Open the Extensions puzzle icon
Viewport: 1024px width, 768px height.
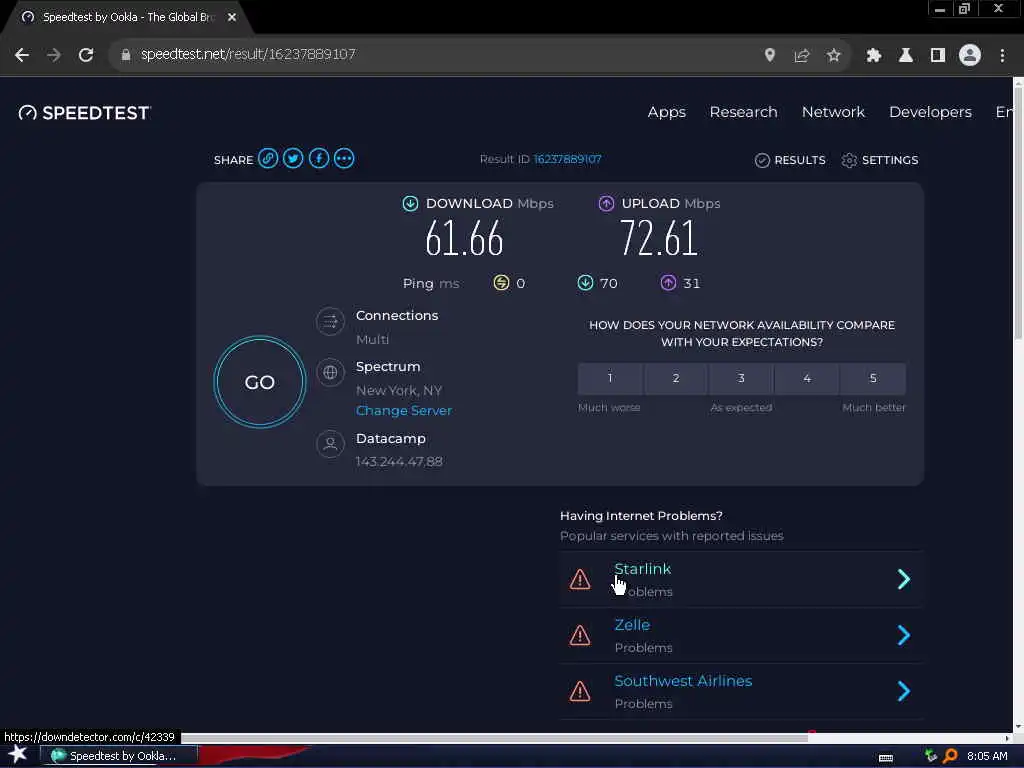pyautogui.click(x=874, y=55)
